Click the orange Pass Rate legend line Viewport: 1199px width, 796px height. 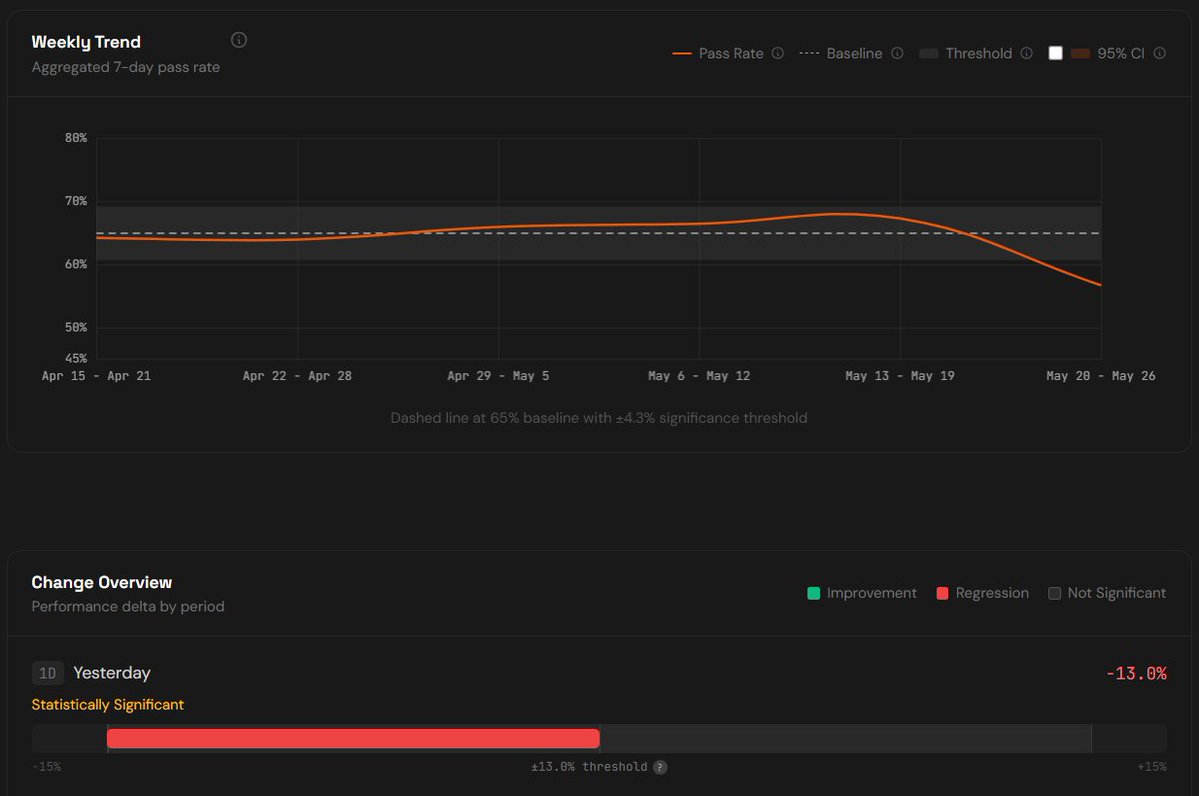click(681, 54)
